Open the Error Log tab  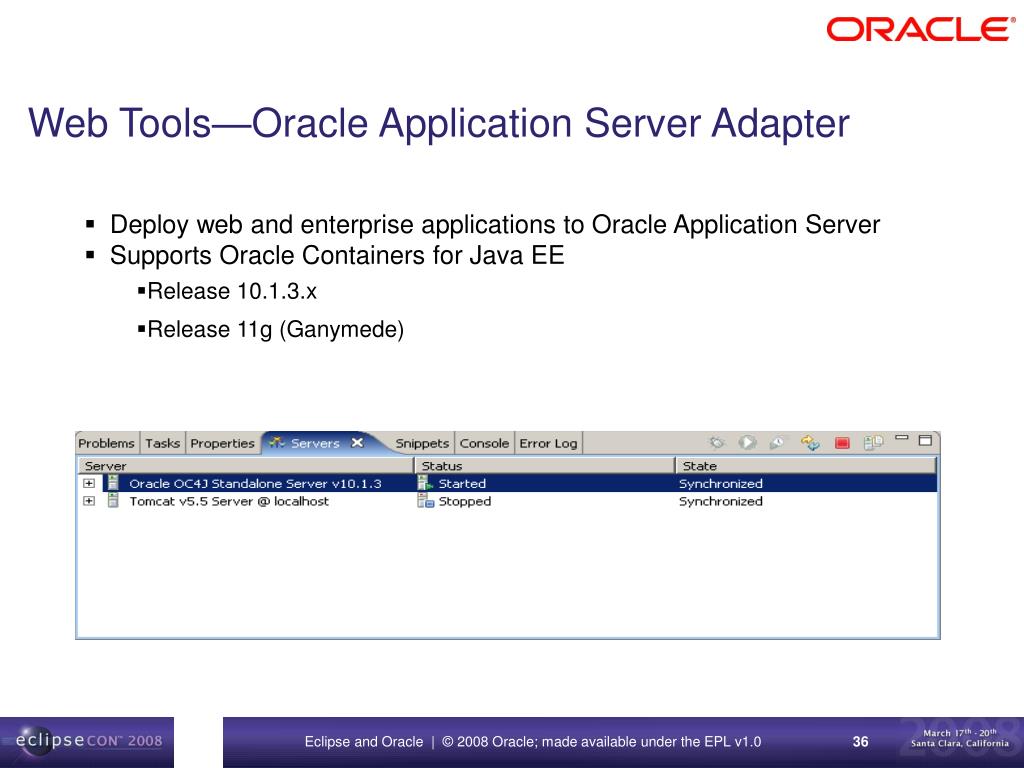pos(548,443)
